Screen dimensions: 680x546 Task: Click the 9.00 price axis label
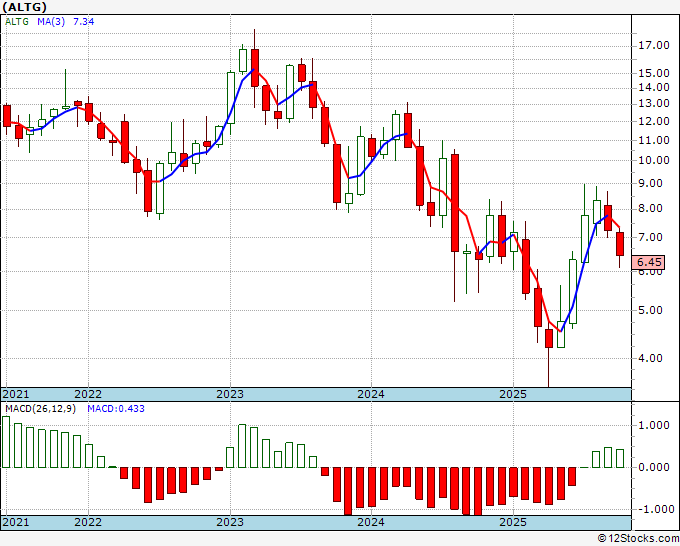pos(651,183)
